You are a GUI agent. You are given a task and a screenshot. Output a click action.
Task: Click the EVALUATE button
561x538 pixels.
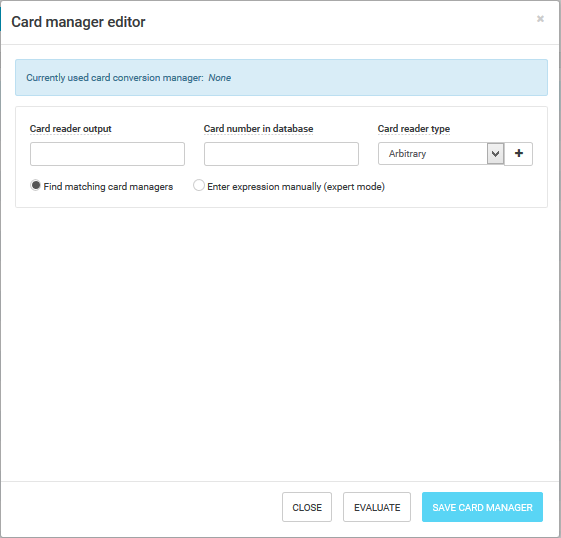pyautogui.click(x=377, y=507)
